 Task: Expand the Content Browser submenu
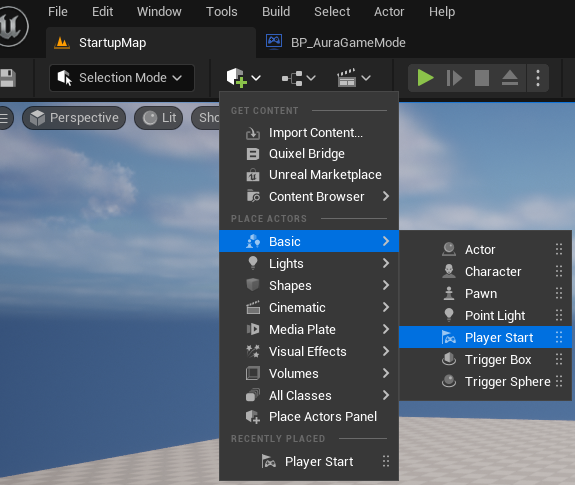point(309,196)
